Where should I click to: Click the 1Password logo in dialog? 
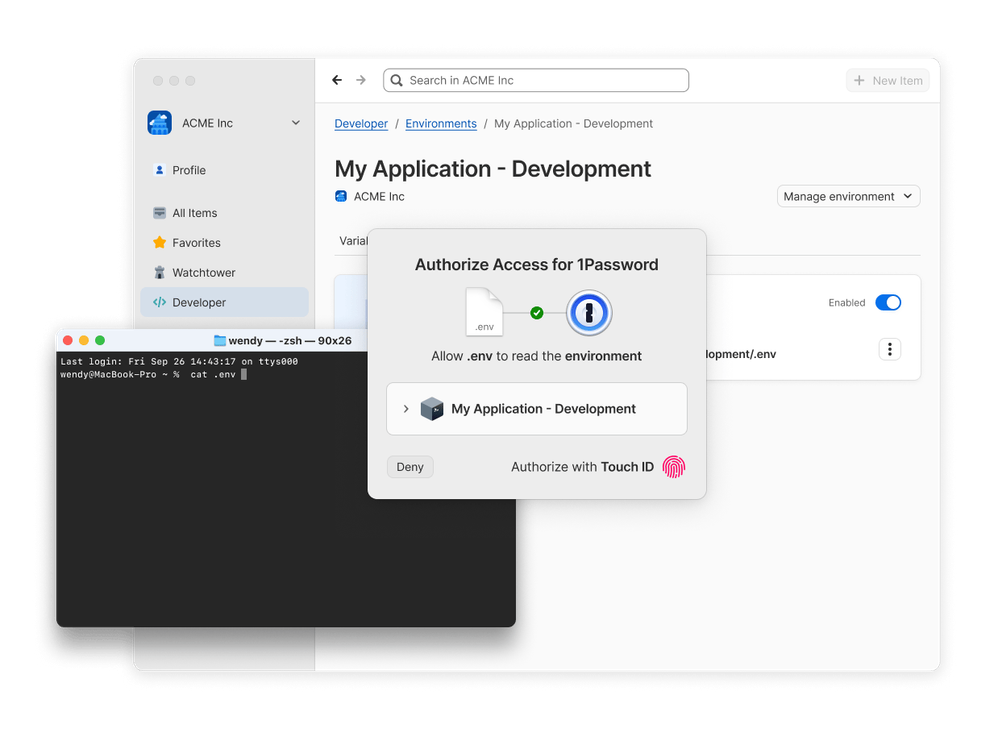589,313
